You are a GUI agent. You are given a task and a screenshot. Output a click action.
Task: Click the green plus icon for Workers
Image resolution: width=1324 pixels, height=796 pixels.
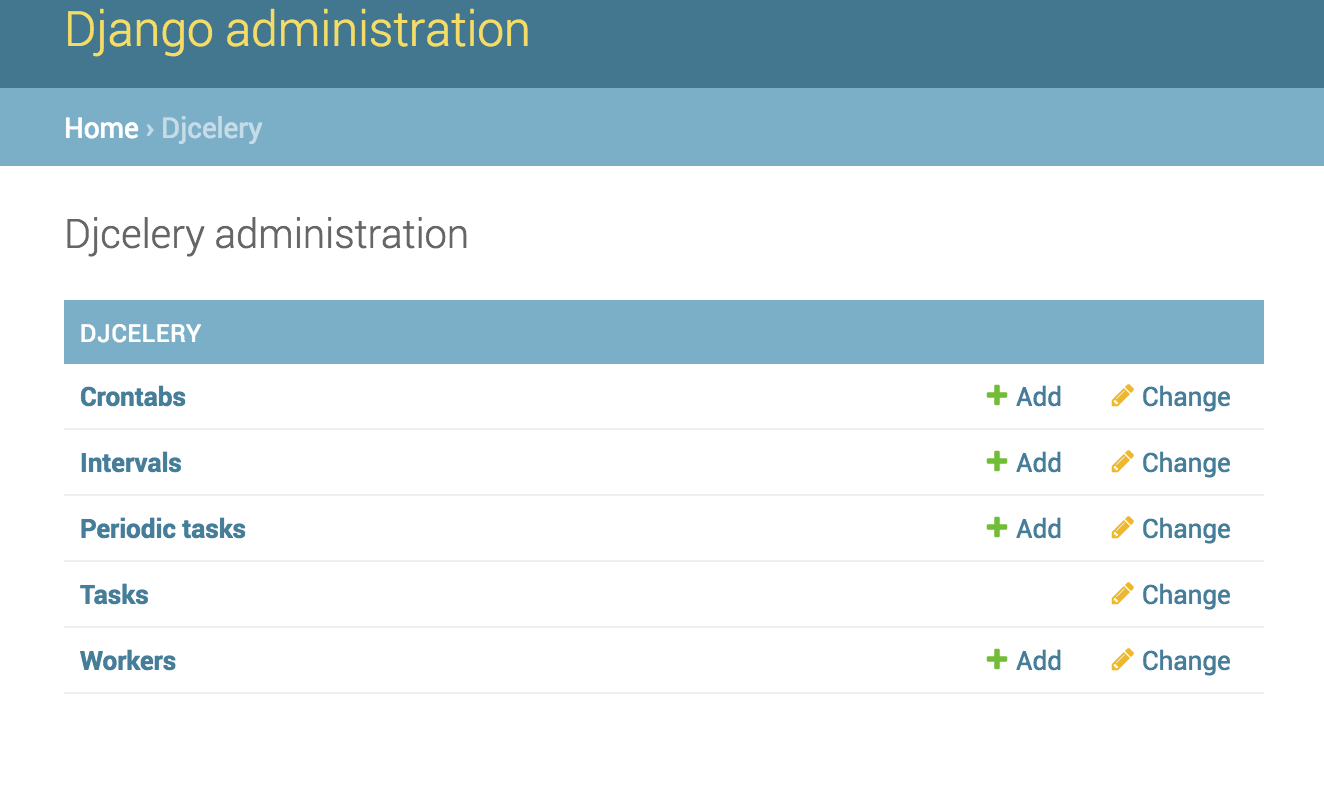point(996,659)
